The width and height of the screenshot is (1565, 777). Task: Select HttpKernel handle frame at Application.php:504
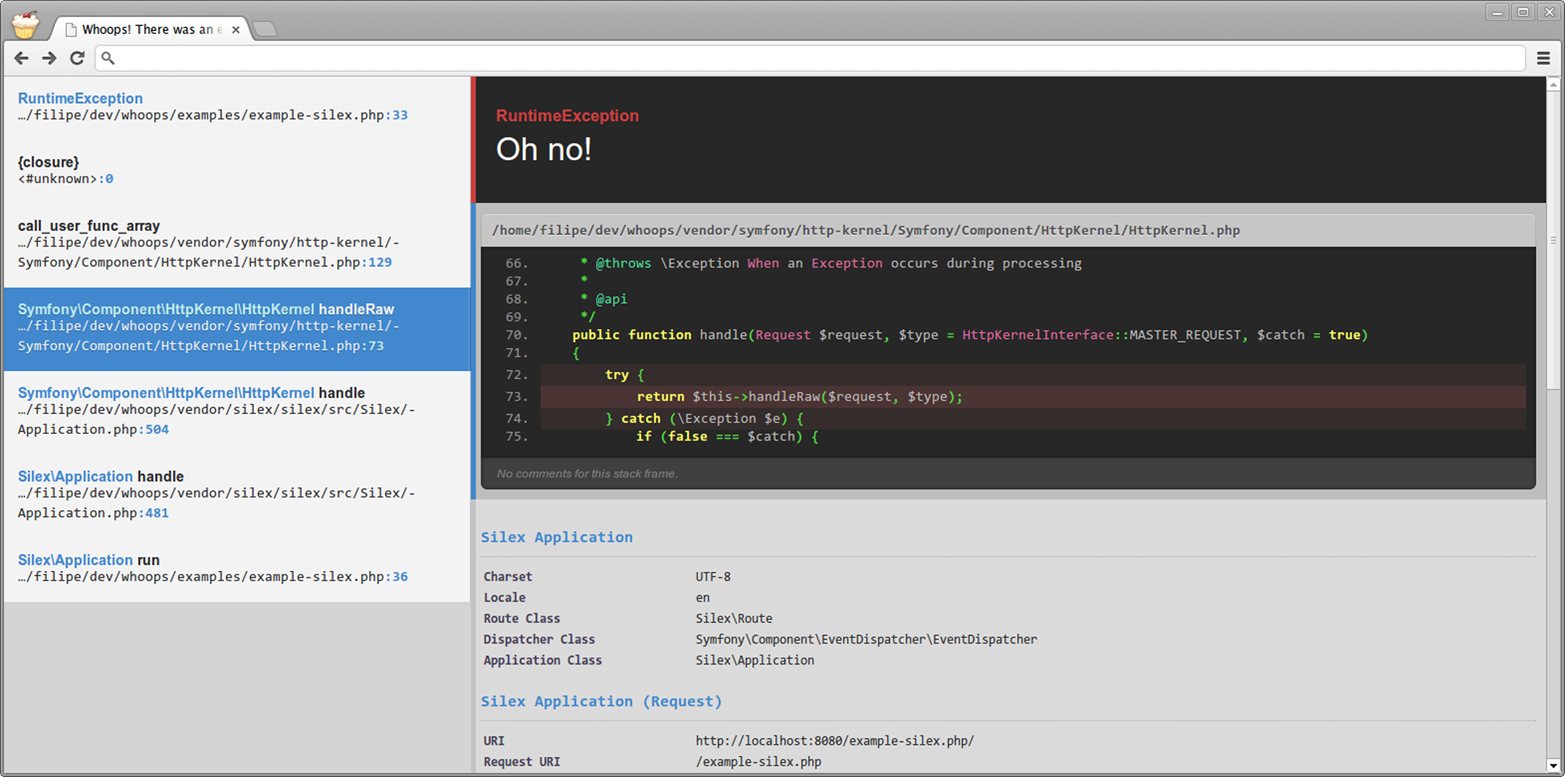(236, 411)
